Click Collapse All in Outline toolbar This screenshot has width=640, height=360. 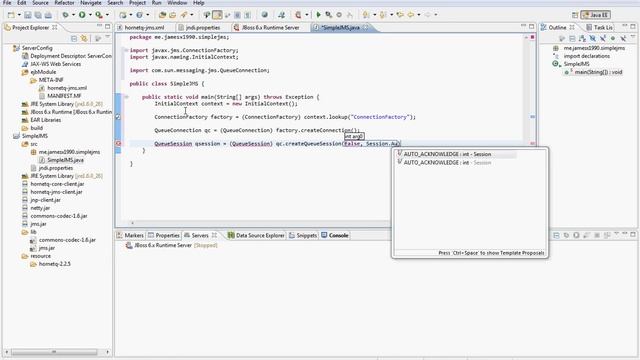click(x=572, y=38)
